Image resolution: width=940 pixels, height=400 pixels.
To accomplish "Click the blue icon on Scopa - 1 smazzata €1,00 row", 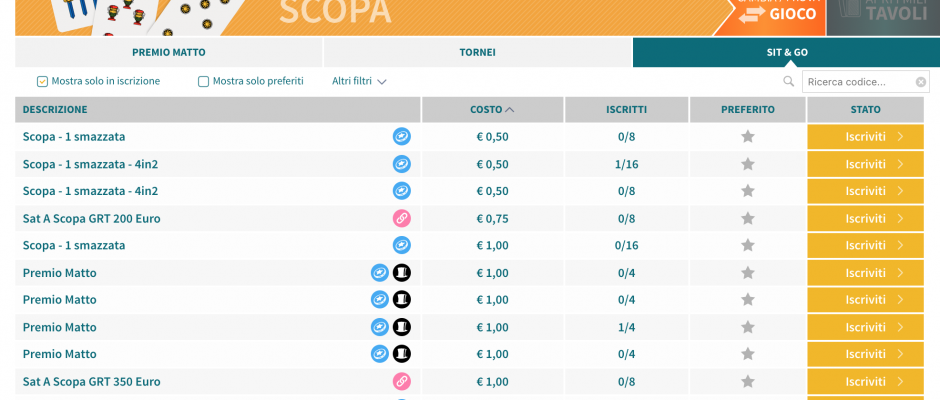I will pos(402,245).
